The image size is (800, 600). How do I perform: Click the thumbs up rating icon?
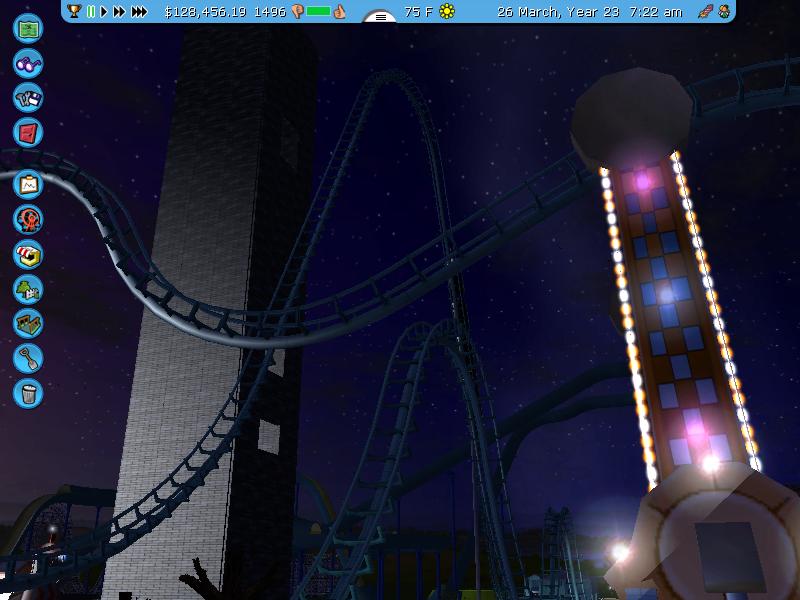tap(339, 11)
